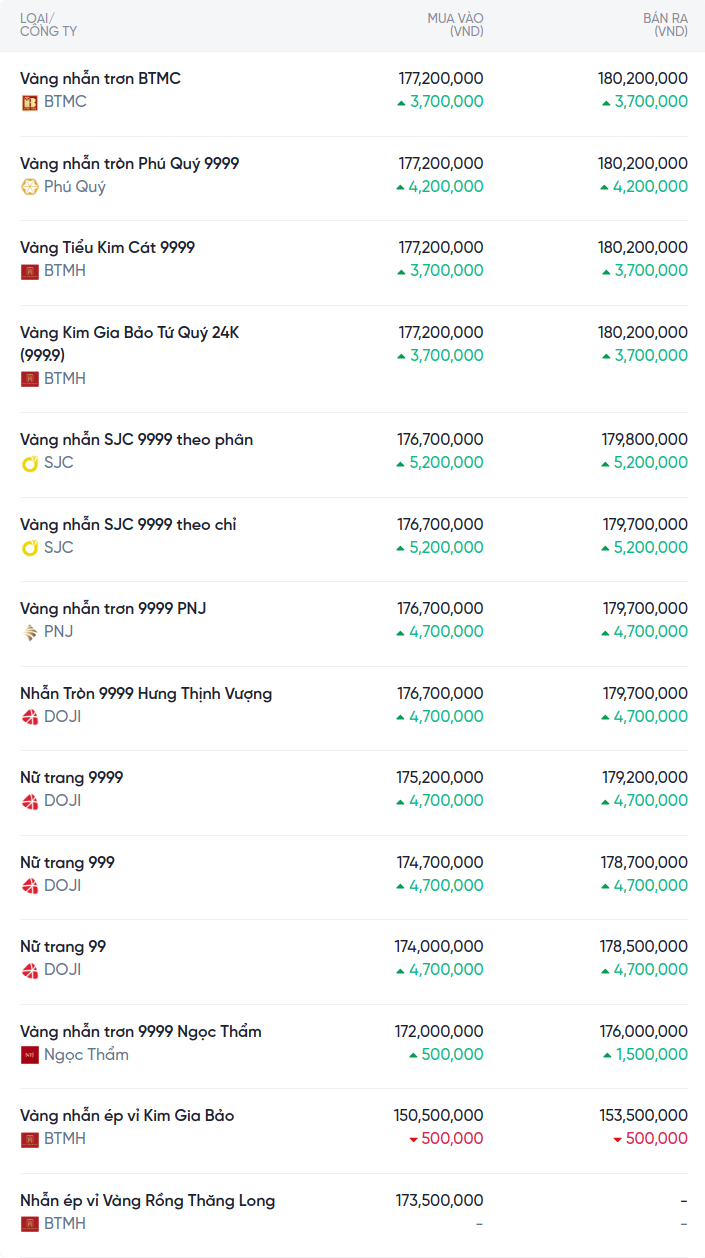
Task: Open Nữ trang 9999 product row
Action: click(71, 778)
